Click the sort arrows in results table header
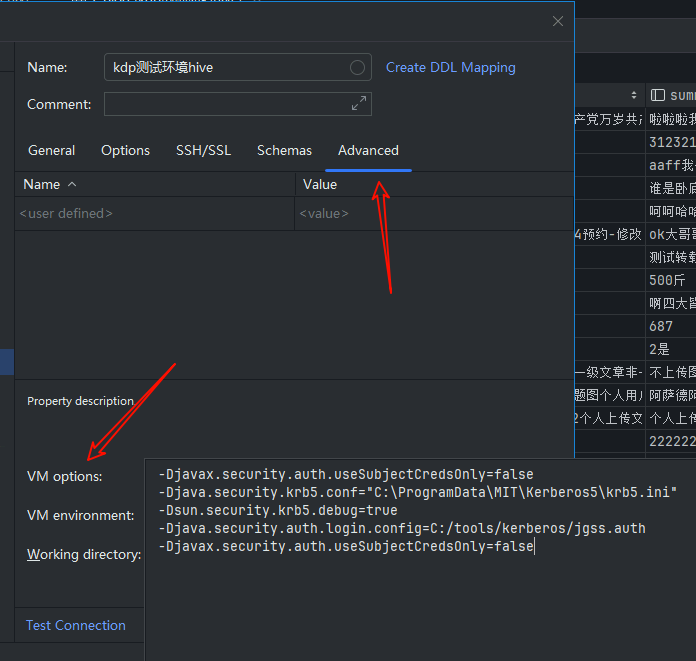This screenshot has width=696, height=661. (633, 95)
